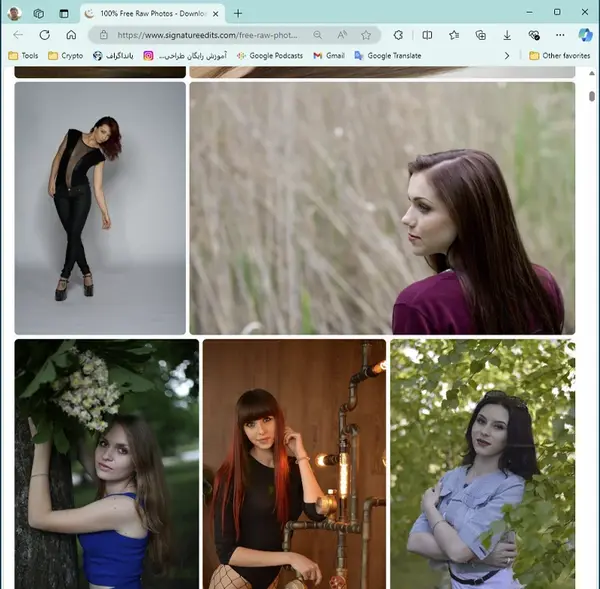Open the browser profile avatar

pos(15,14)
